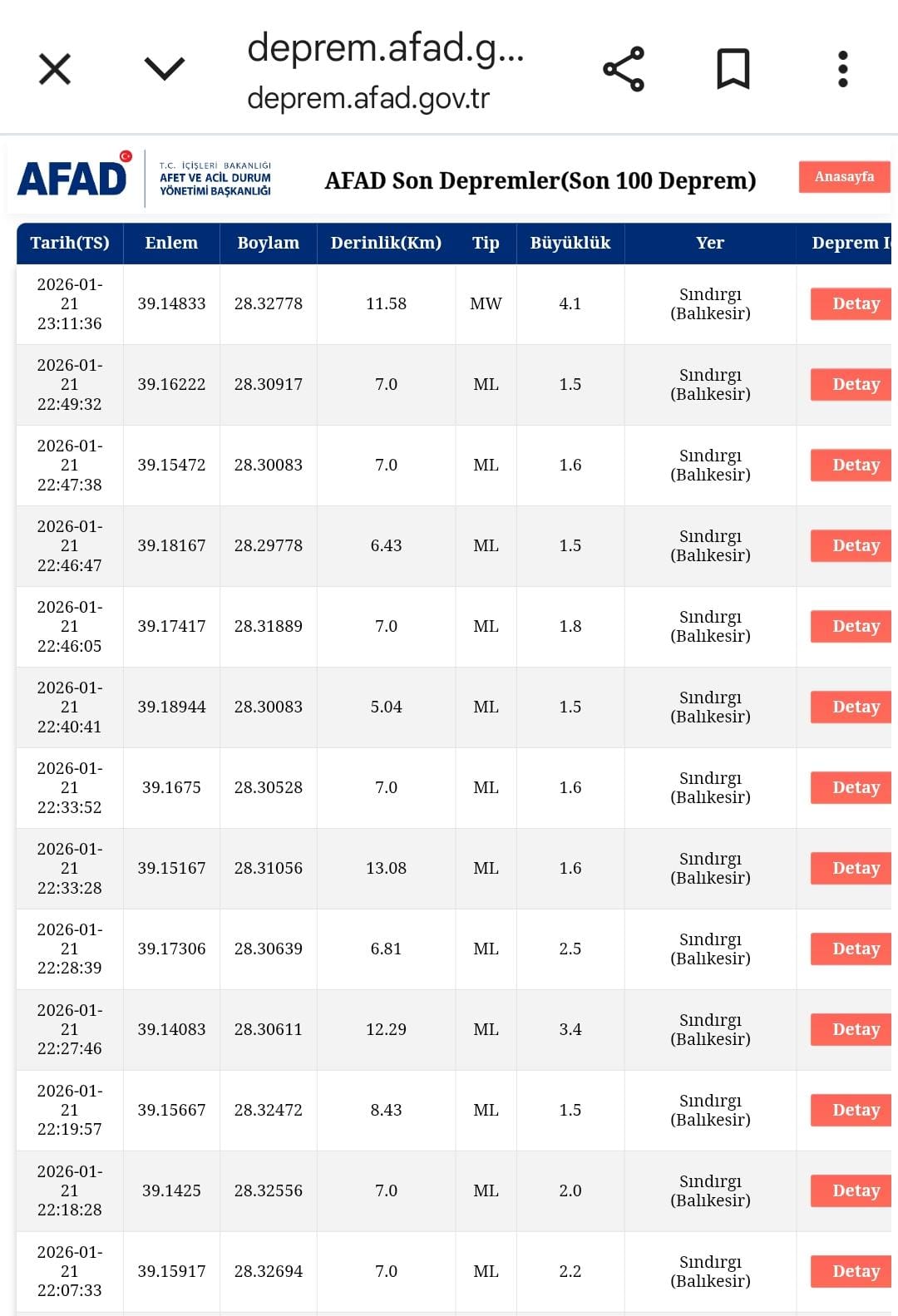Click the Büyüklük column header
The height and width of the screenshot is (1316, 898).
pos(570,243)
